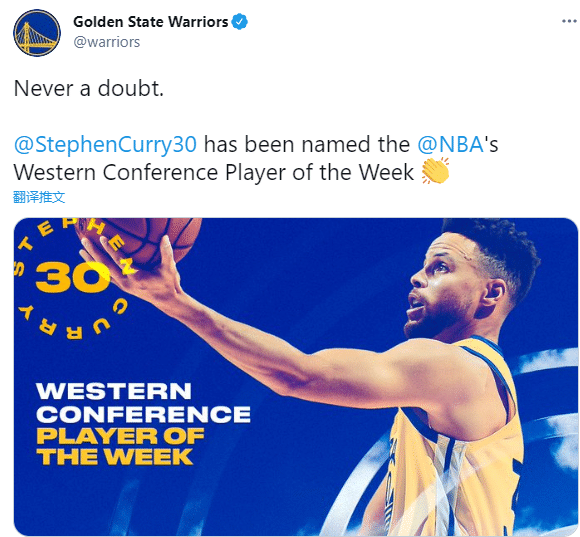Open the Warriors bridge logo avatar
The height and width of the screenshot is (537, 580).
[x=37, y=33]
